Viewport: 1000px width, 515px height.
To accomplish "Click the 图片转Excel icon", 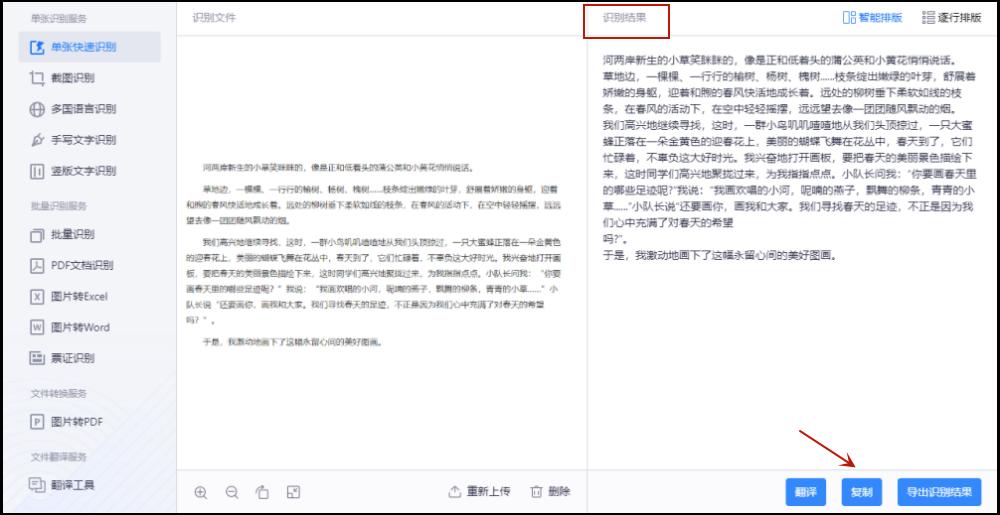I will point(38,296).
